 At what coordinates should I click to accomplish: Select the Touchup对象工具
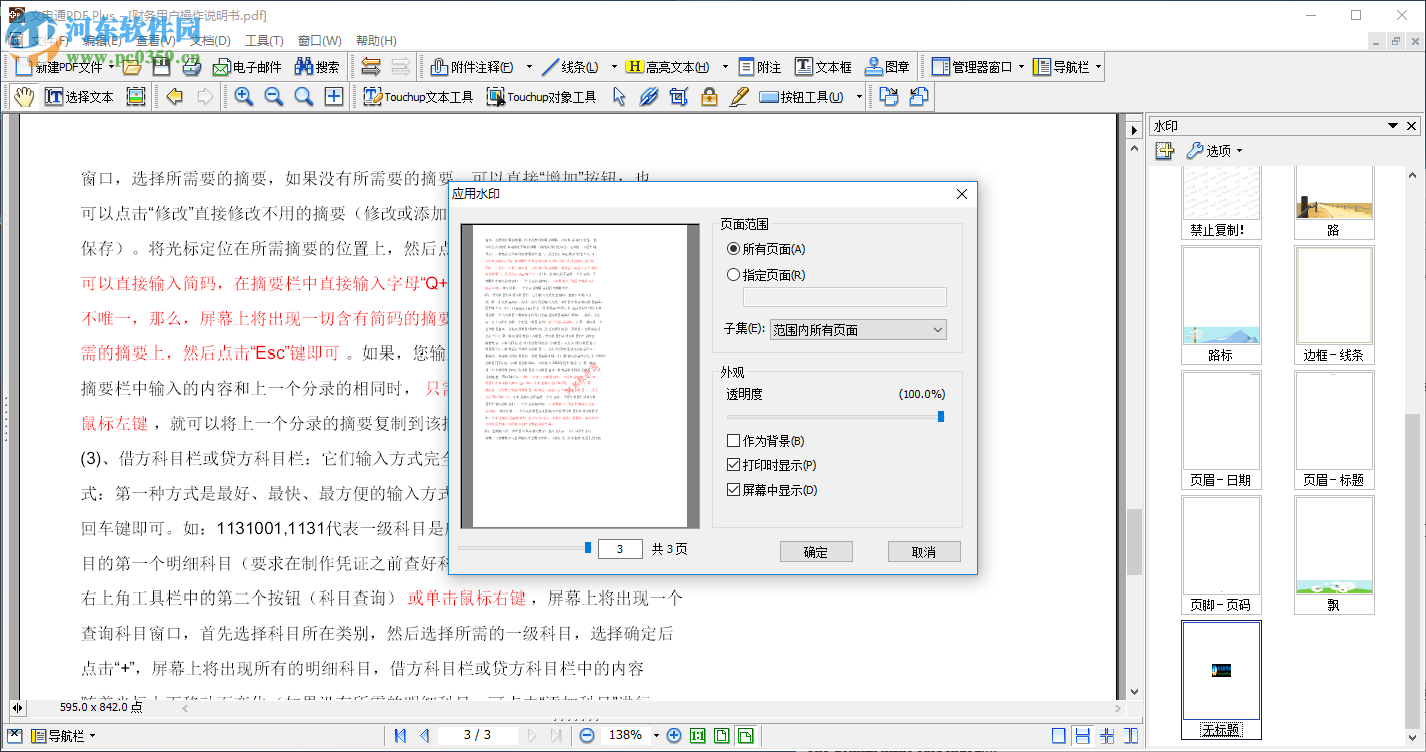[541, 97]
